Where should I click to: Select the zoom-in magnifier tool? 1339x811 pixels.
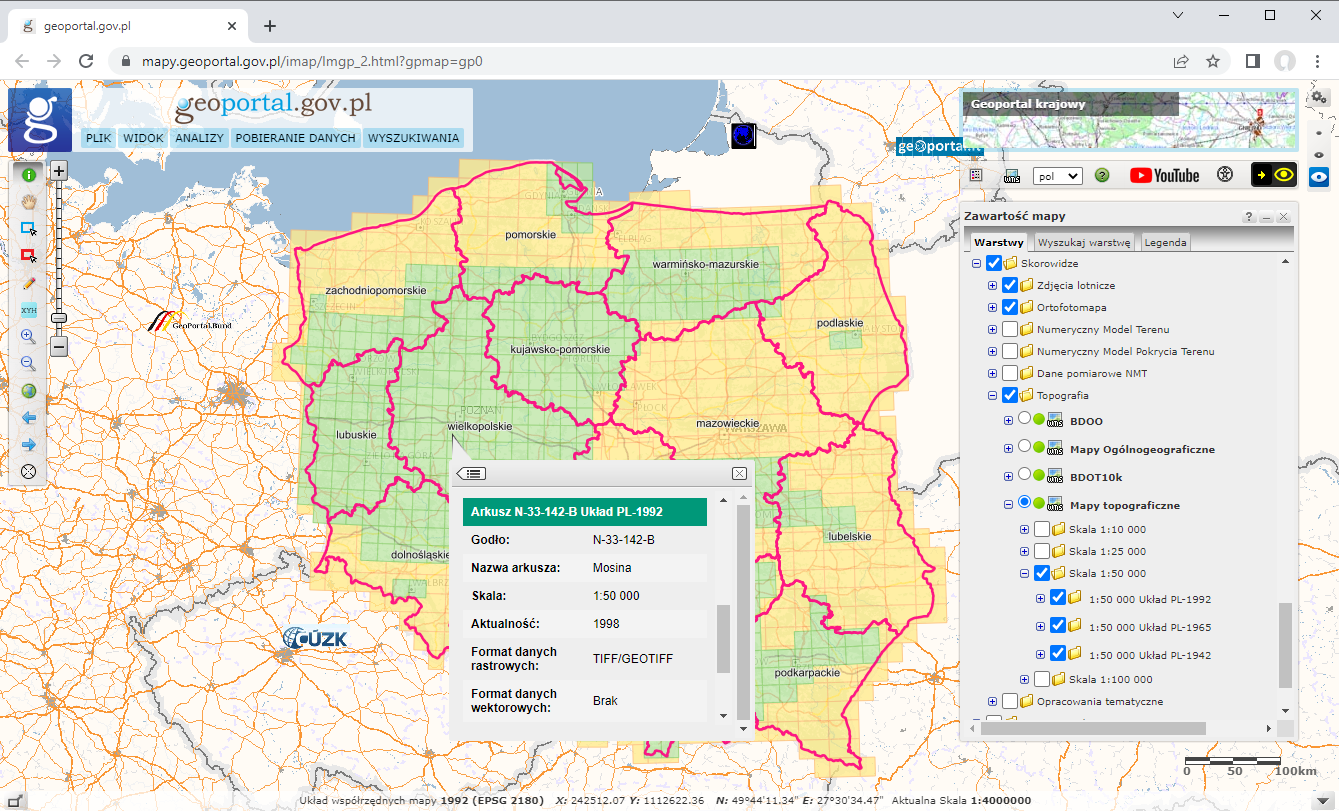29,336
